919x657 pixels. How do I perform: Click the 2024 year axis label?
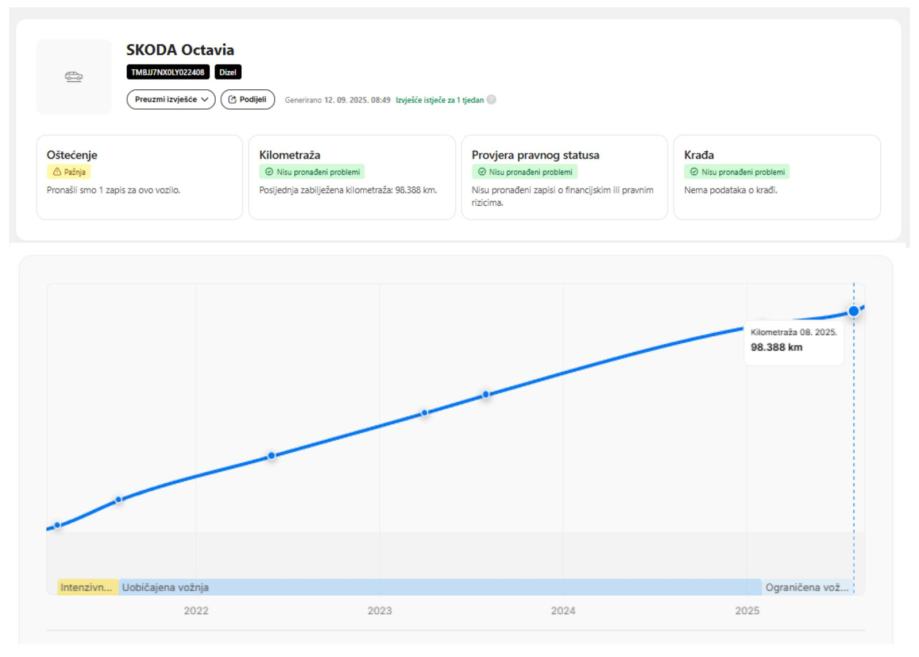point(563,610)
